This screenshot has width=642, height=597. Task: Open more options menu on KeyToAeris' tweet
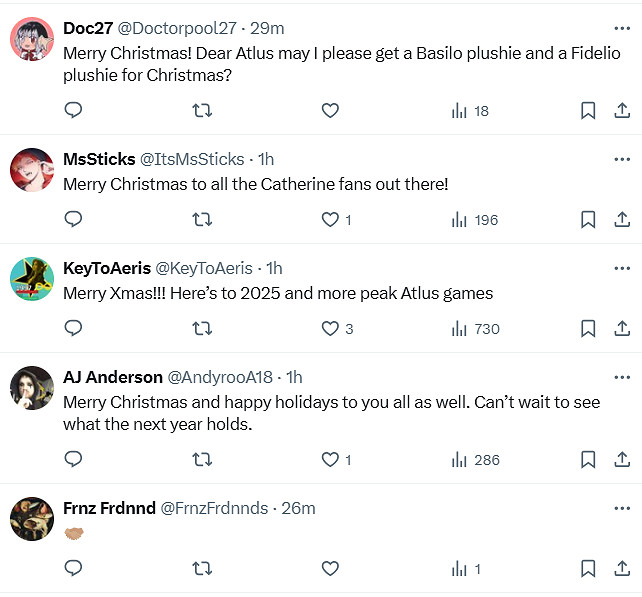(622, 268)
